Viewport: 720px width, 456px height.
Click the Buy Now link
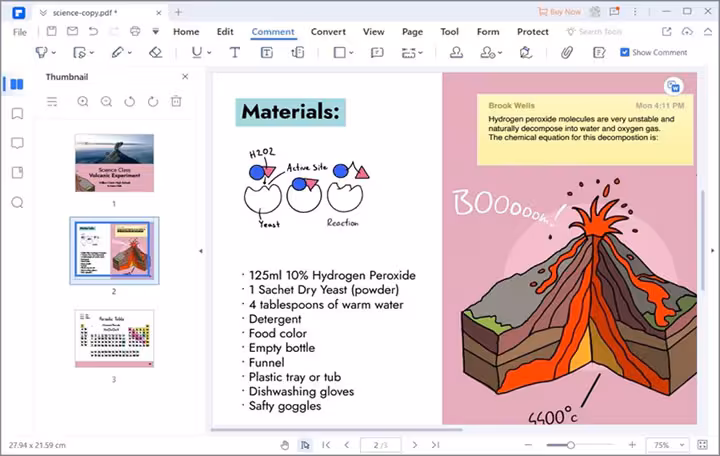[x=559, y=12]
